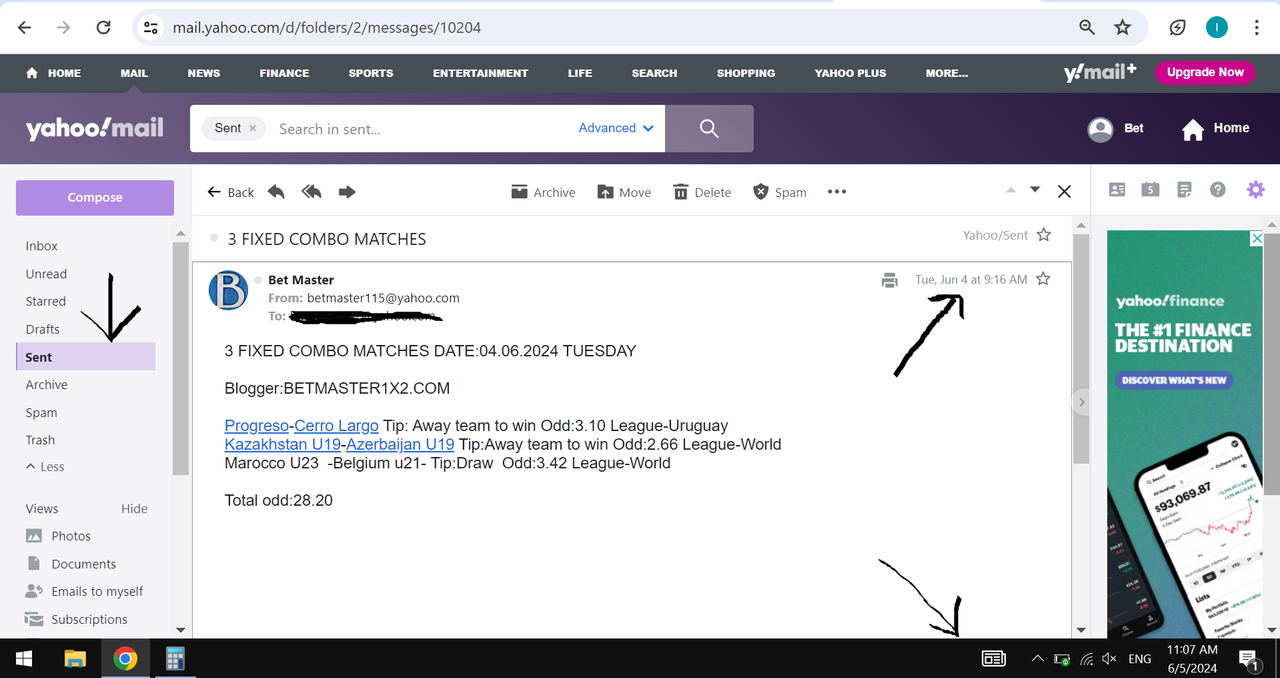Open the Calendar panel icon

tap(1150, 189)
